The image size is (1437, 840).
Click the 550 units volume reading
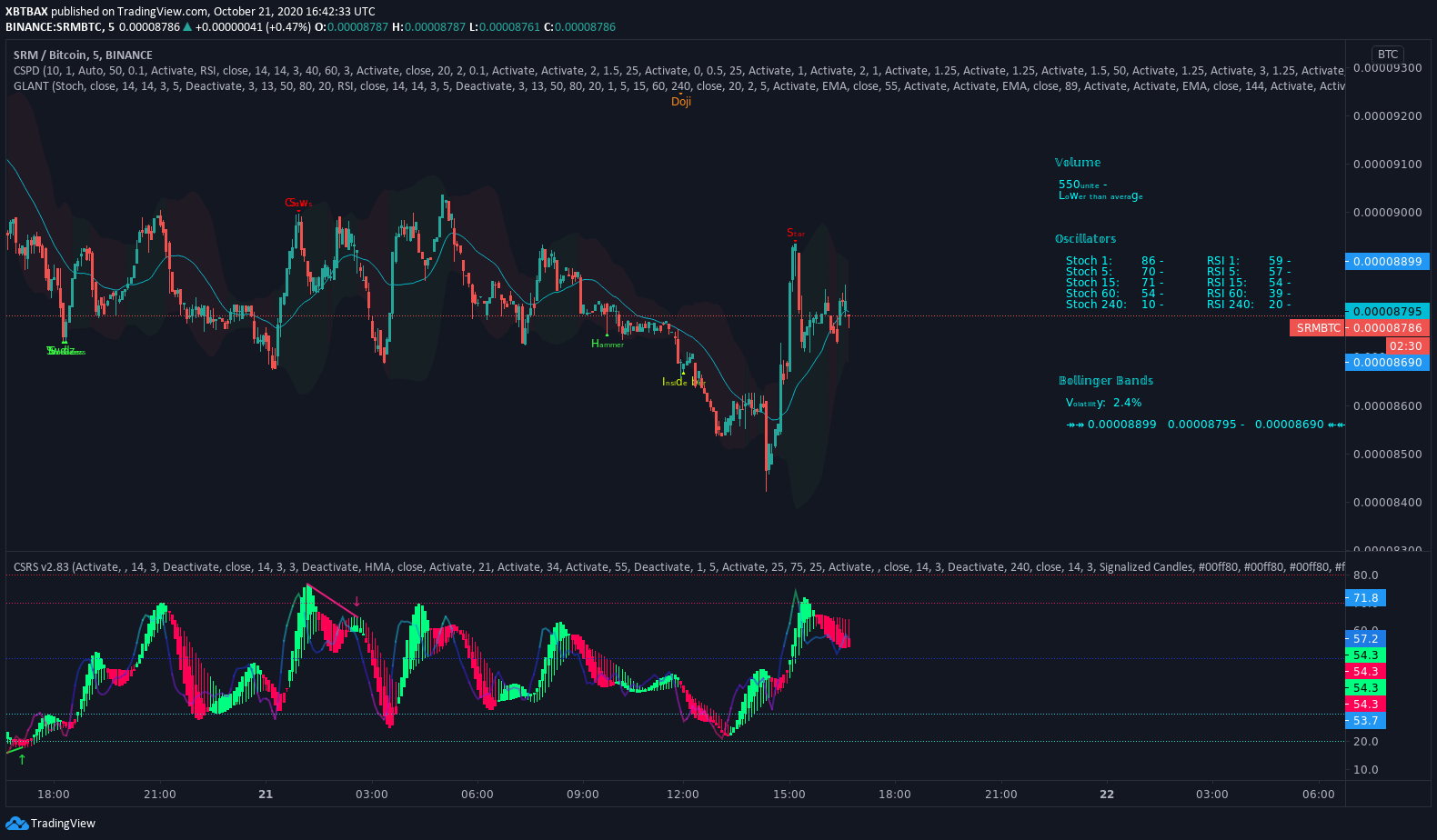pyautogui.click(x=1082, y=185)
